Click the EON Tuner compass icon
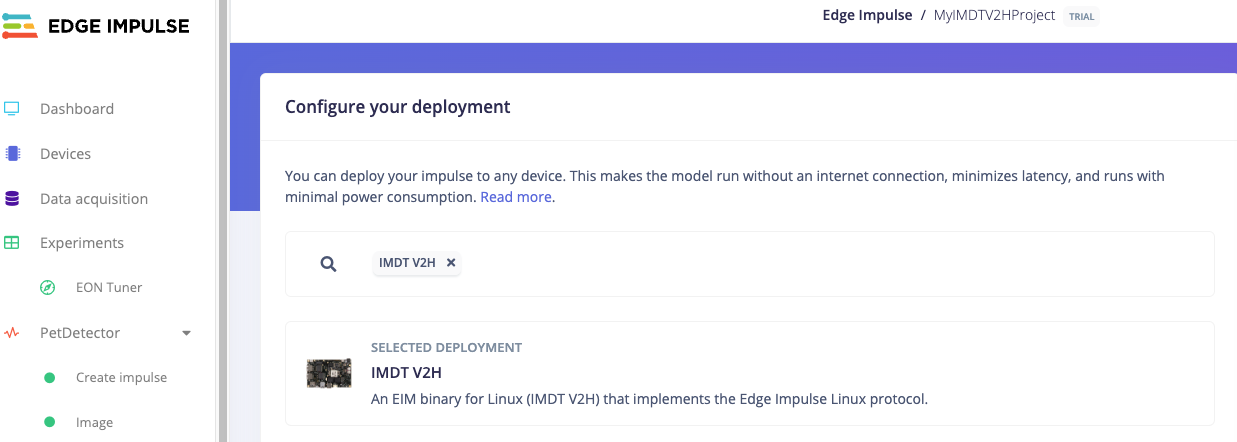 47,288
